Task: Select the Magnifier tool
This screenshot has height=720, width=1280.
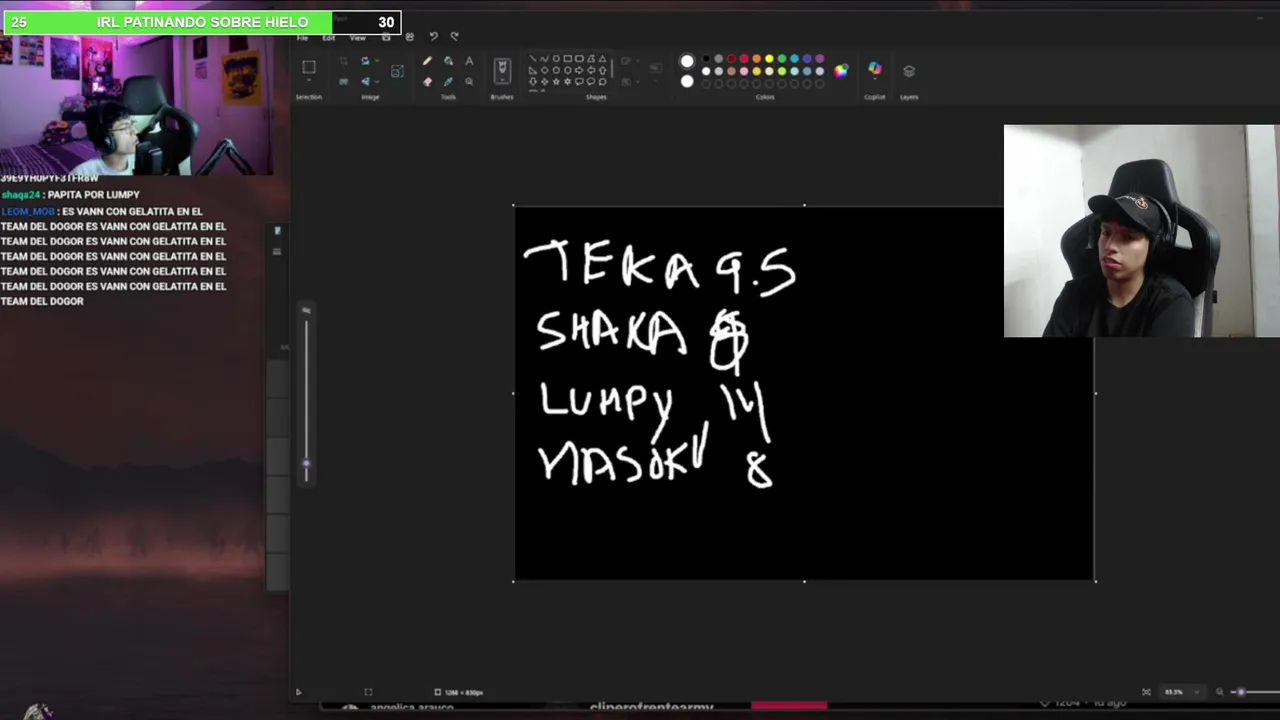Action: [x=469, y=81]
